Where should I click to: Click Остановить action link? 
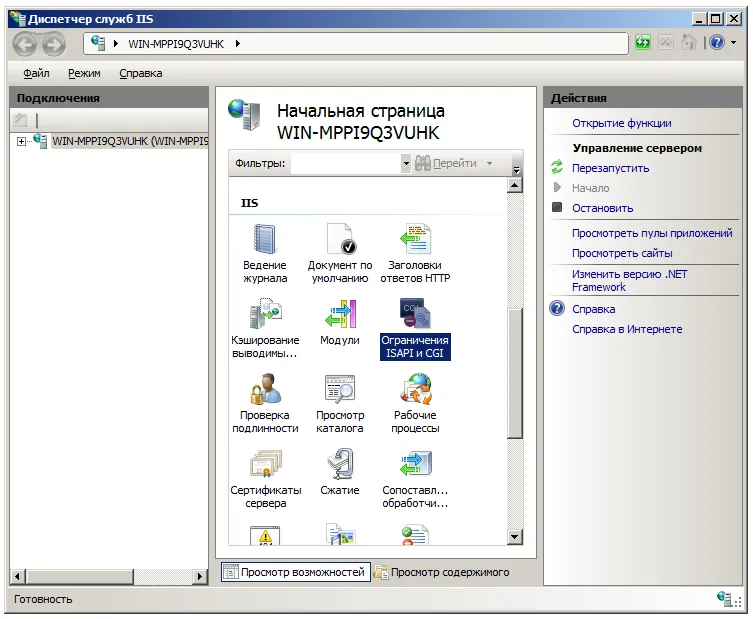coord(602,208)
